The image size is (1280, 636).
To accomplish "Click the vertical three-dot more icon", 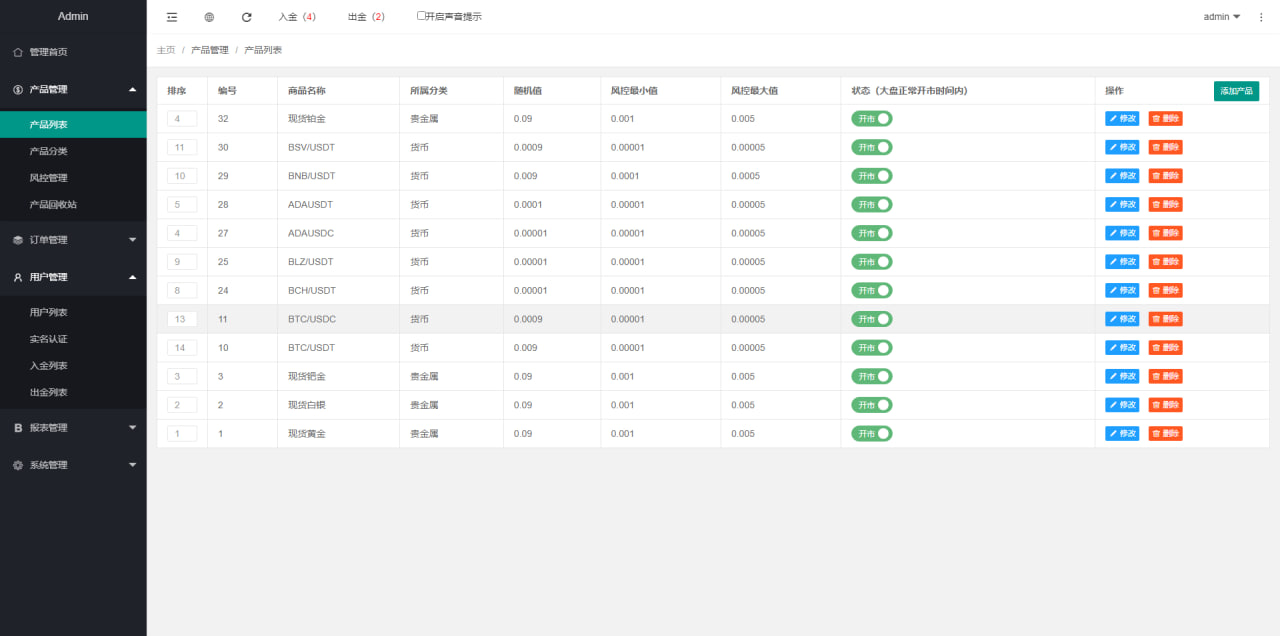I will click(1260, 17).
